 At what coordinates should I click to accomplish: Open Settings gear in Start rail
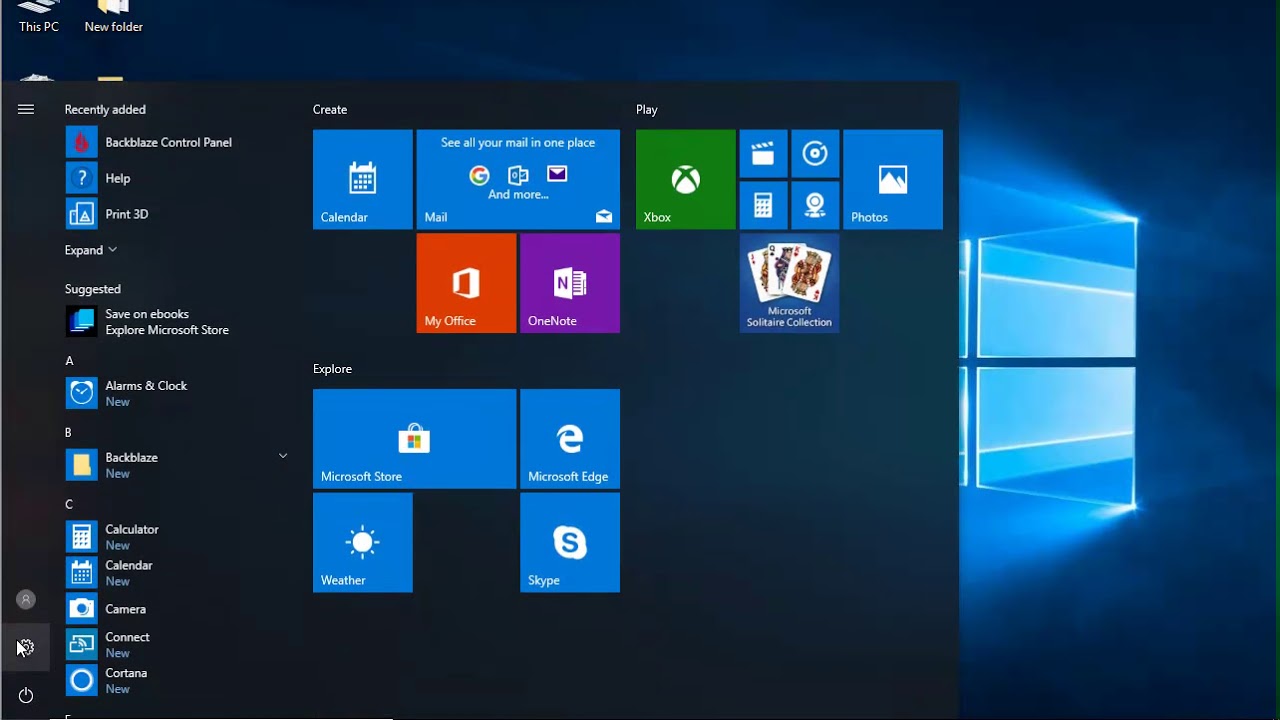26,648
